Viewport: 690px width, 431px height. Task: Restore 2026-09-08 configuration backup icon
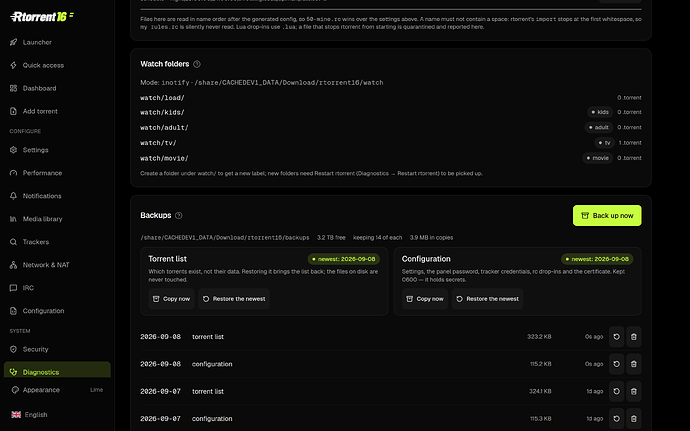click(617, 364)
